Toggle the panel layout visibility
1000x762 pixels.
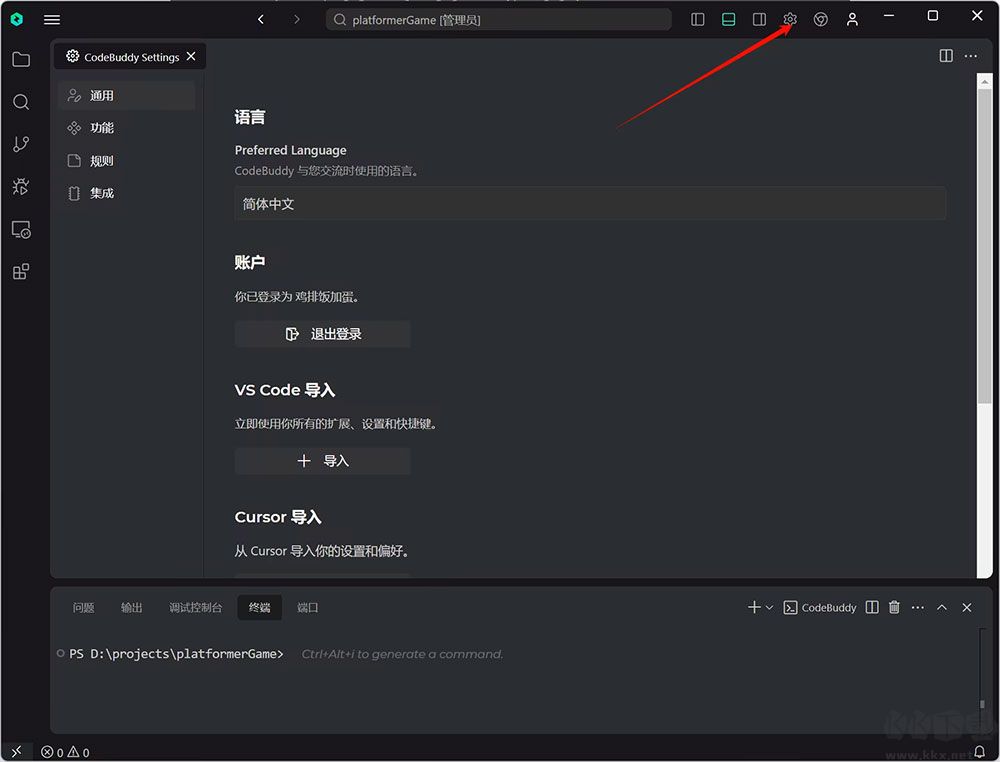point(728,19)
